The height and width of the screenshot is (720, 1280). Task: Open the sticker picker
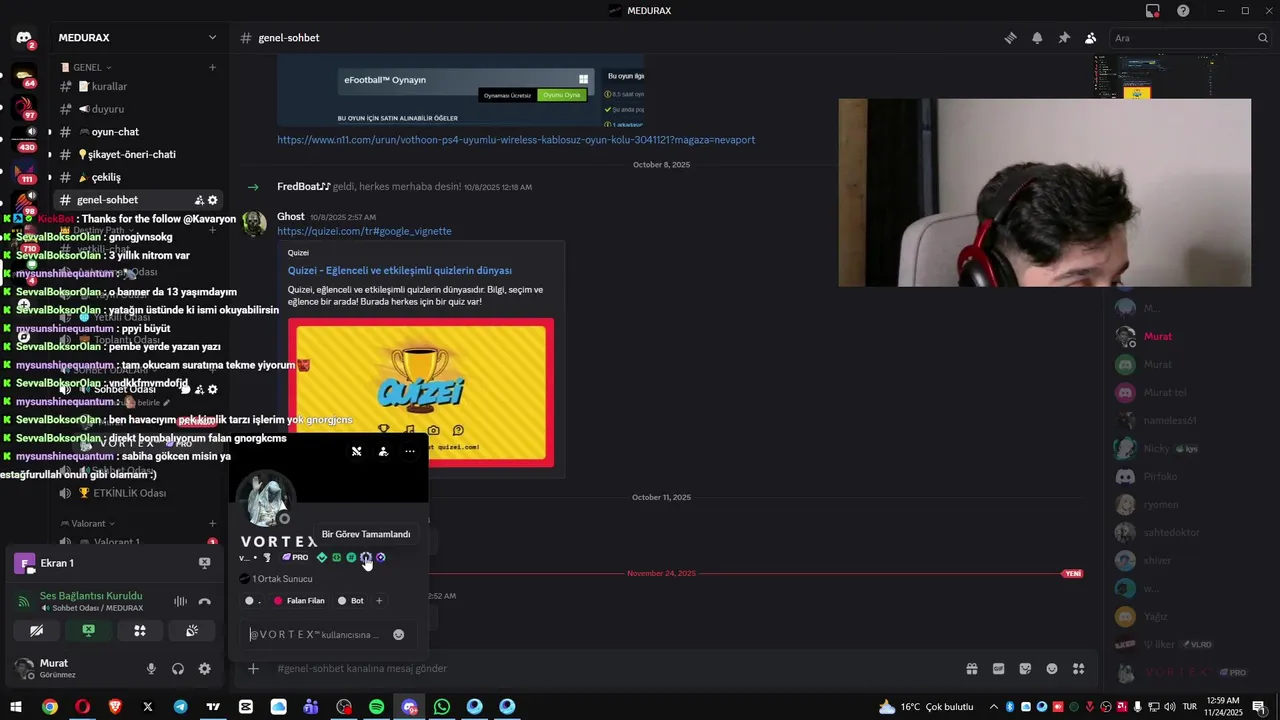[x=1025, y=668]
